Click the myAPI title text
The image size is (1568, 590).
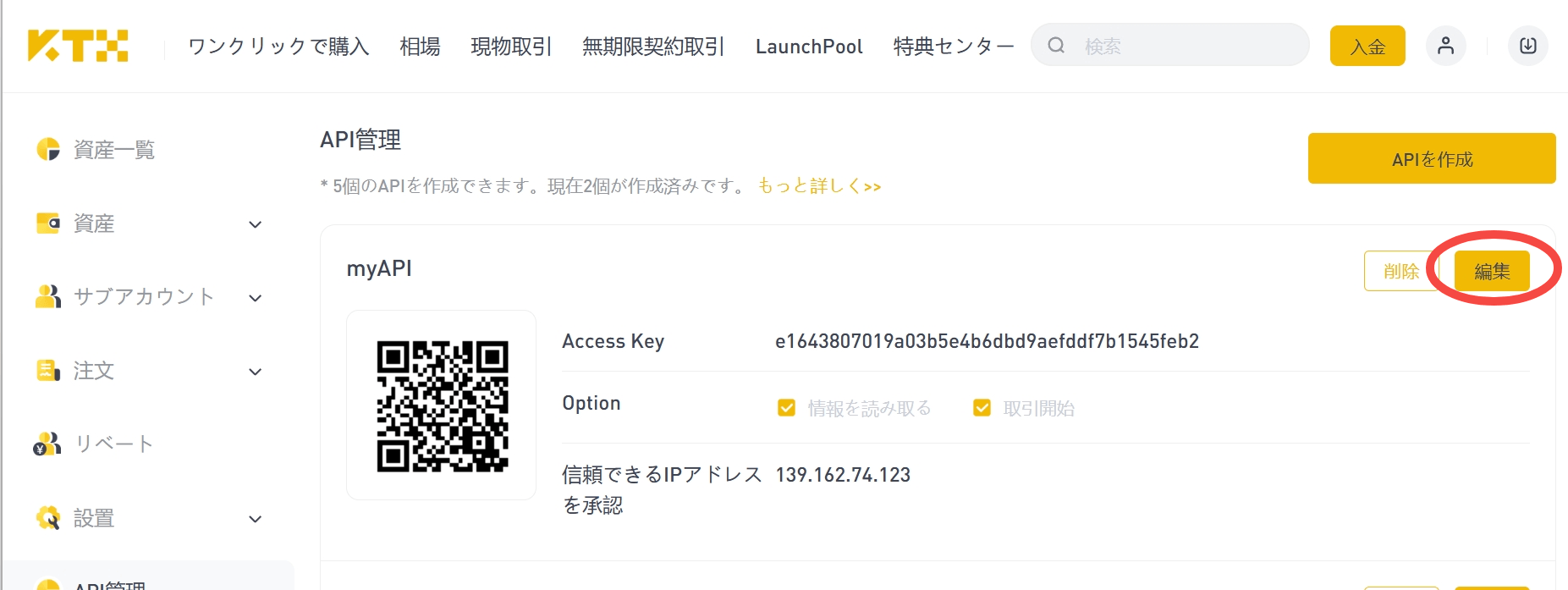pos(379,268)
